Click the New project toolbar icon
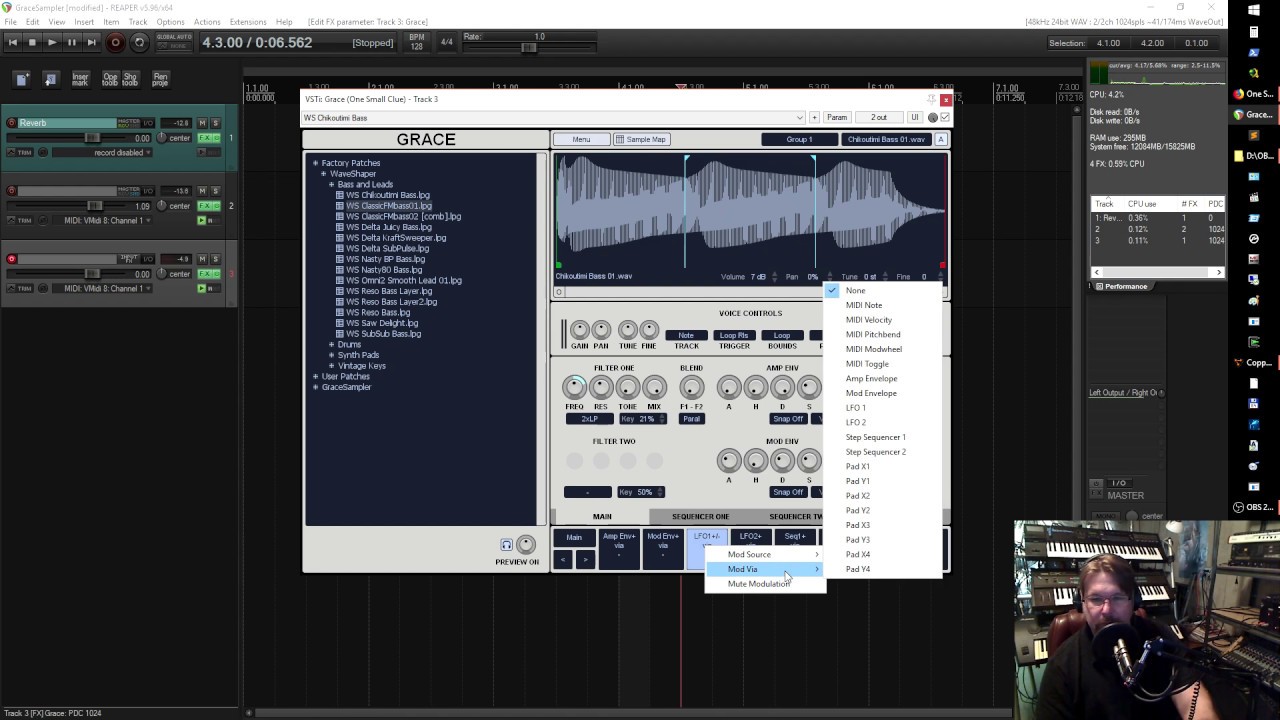 (22, 79)
